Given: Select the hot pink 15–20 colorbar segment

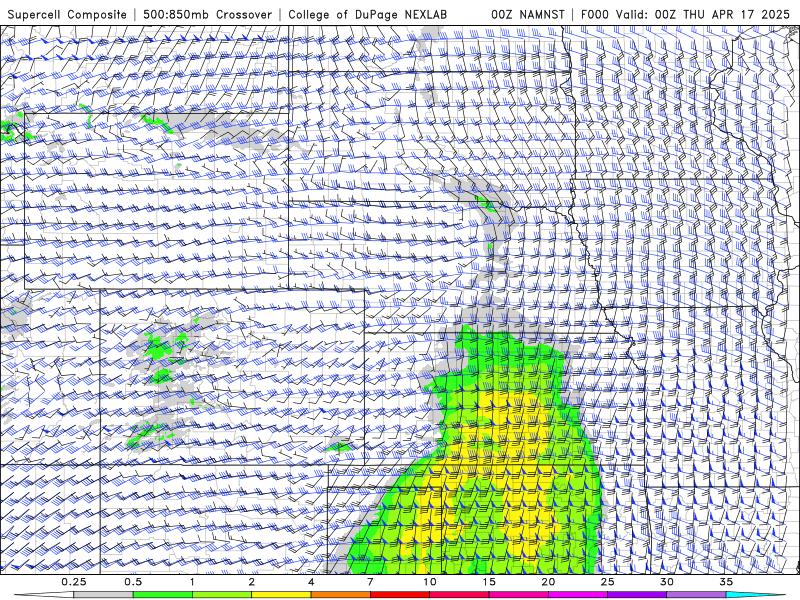Looking at the screenshot, I should [x=518, y=595].
